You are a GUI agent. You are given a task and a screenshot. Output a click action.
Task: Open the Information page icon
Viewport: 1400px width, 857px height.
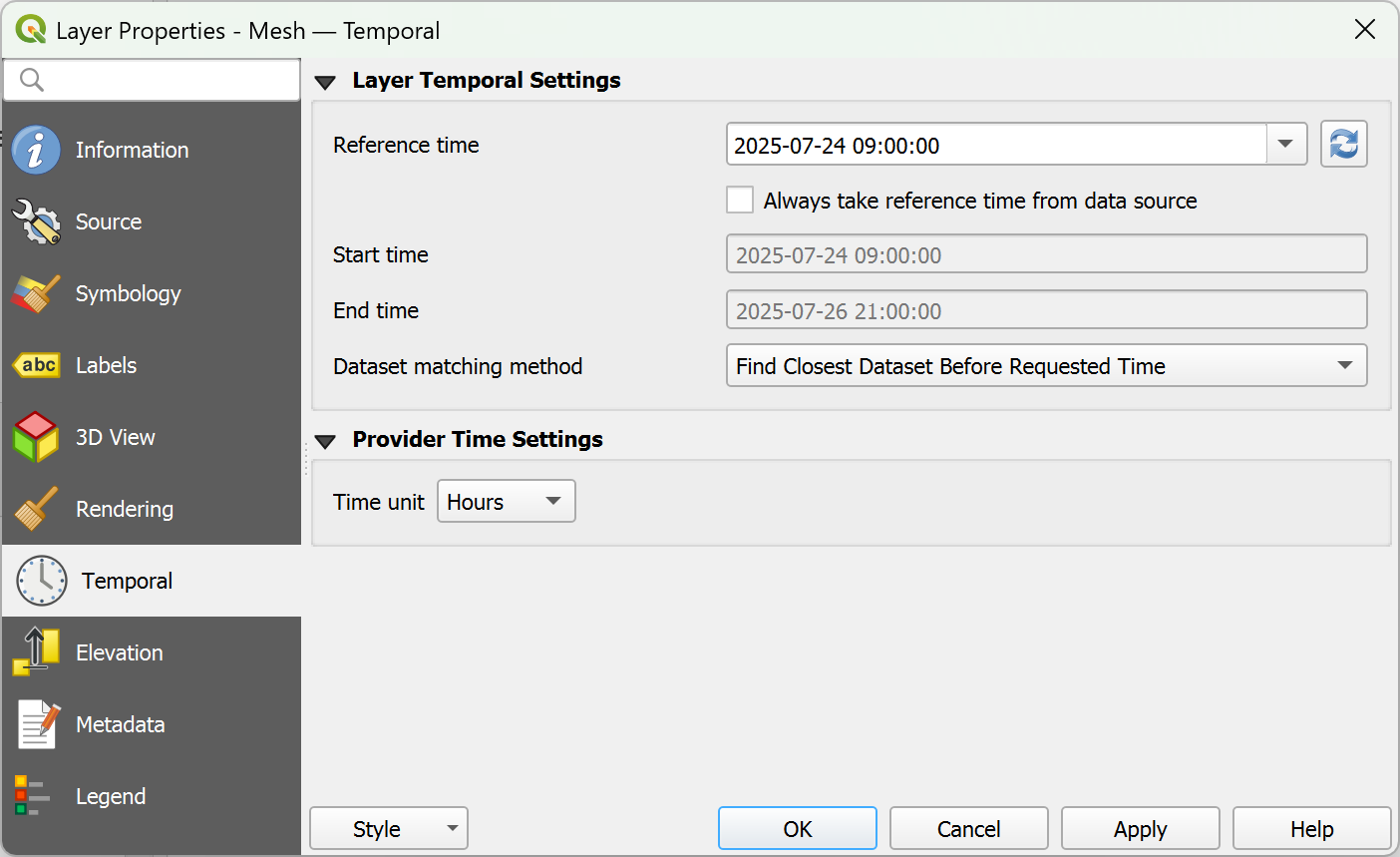pyautogui.click(x=37, y=150)
